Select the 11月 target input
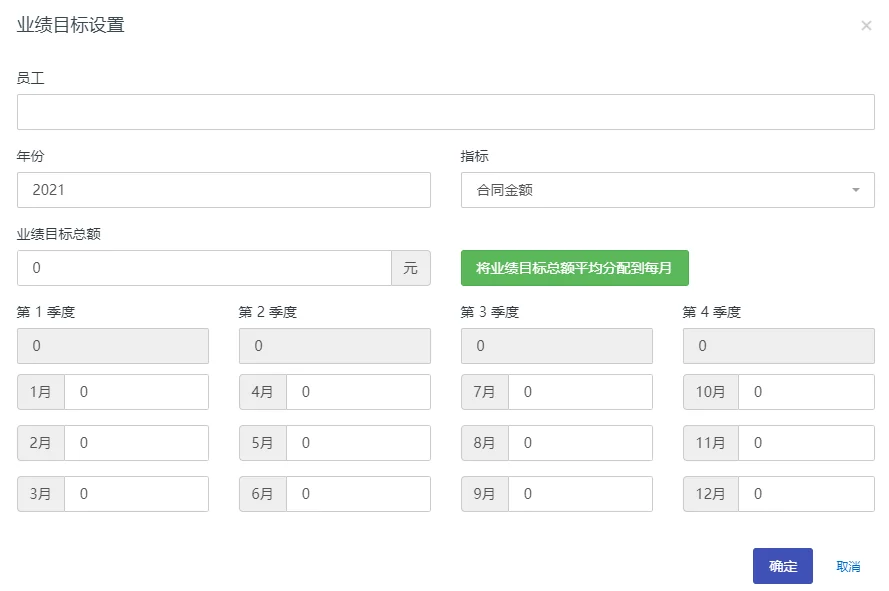889x591 pixels. coord(807,443)
